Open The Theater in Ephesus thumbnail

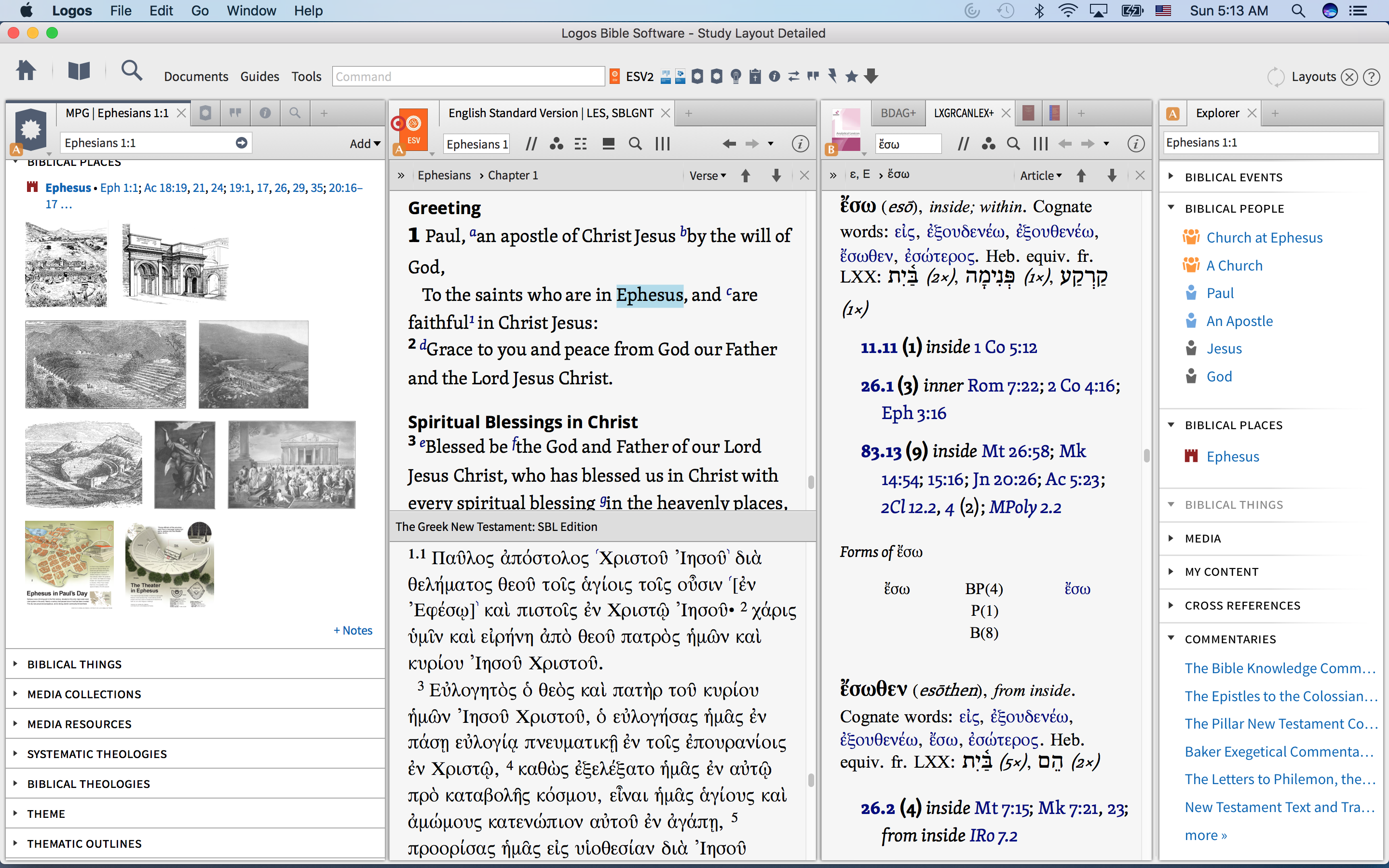pyautogui.click(x=169, y=564)
